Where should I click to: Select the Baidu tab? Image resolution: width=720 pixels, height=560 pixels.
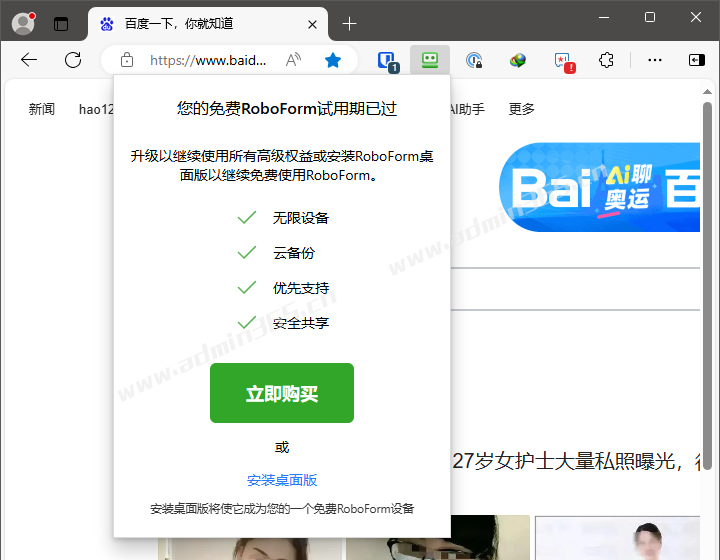click(208, 24)
